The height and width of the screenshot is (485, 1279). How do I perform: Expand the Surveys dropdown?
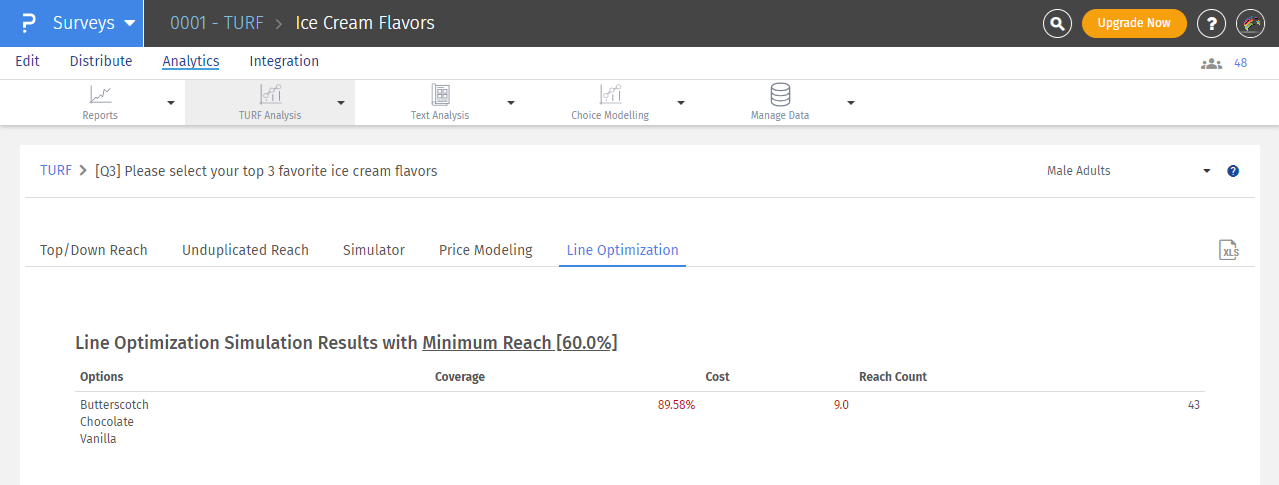(128, 23)
